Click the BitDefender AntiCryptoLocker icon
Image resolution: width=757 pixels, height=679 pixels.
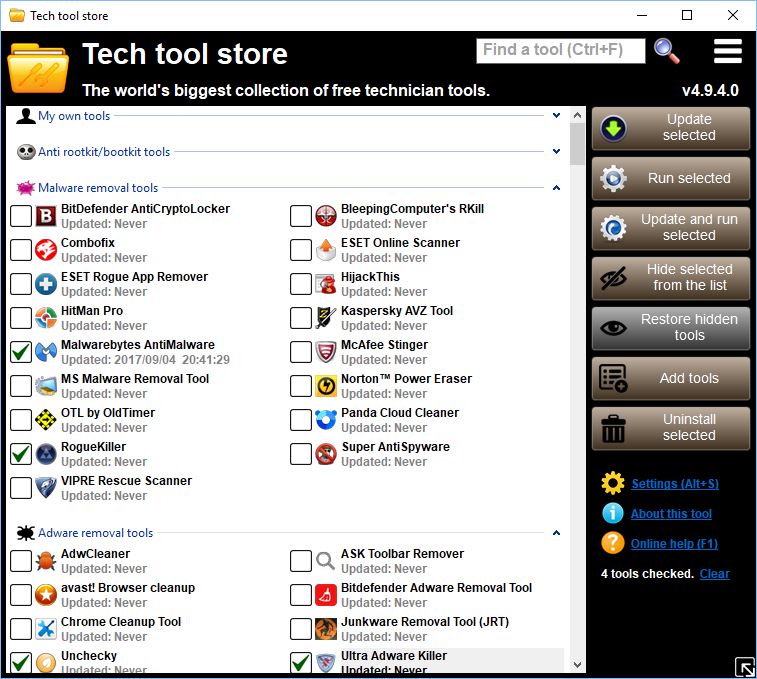coord(46,216)
